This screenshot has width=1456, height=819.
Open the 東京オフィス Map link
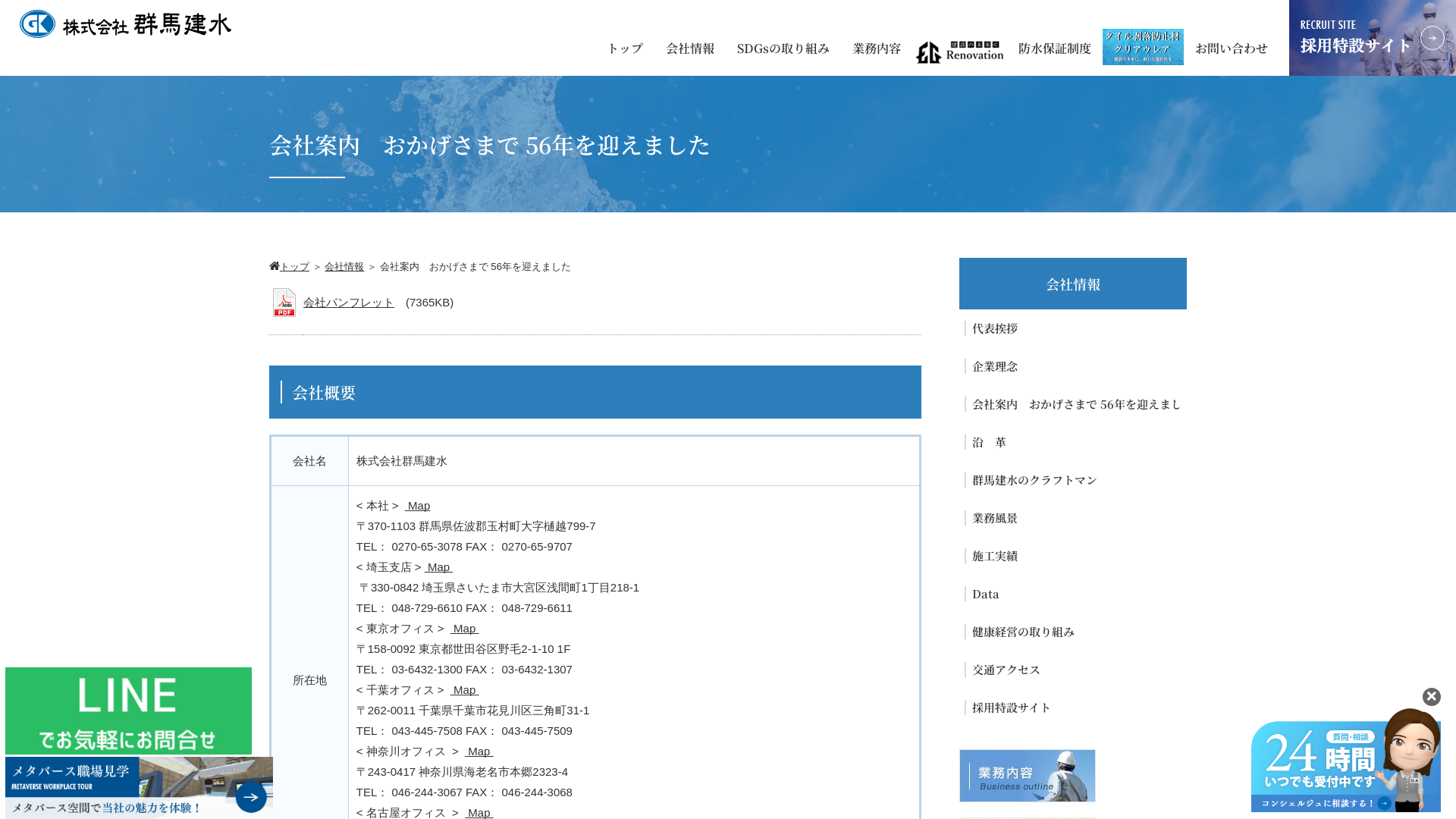(465, 629)
